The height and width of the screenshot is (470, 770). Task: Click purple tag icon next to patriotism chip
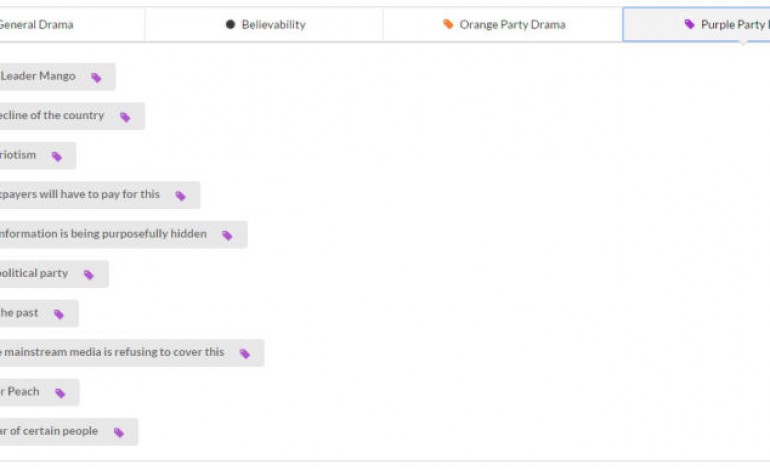pyautogui.click(x=57, y=156)
